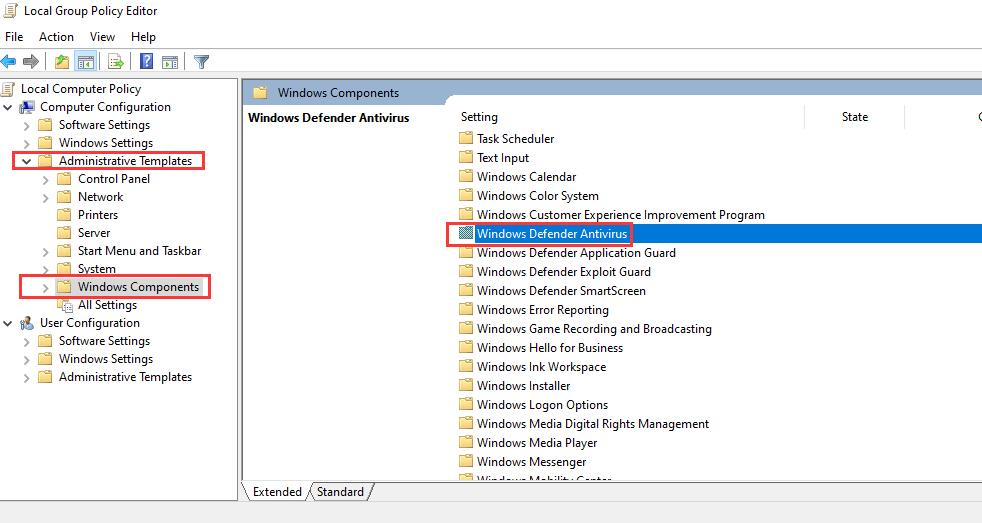Screen dimensions: 982x523
Task: Click Local Computer Policy root icon
Action: pos(8,89)
